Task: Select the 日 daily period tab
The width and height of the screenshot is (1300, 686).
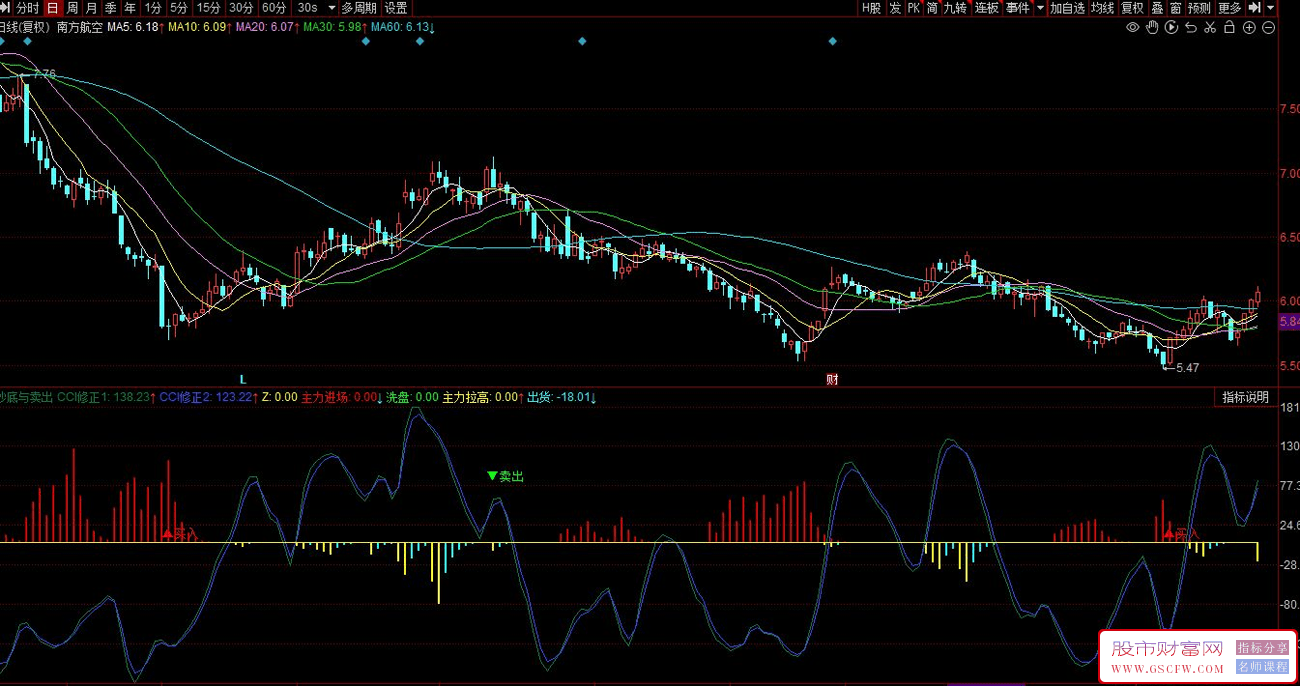Action: tap(52, 8)
